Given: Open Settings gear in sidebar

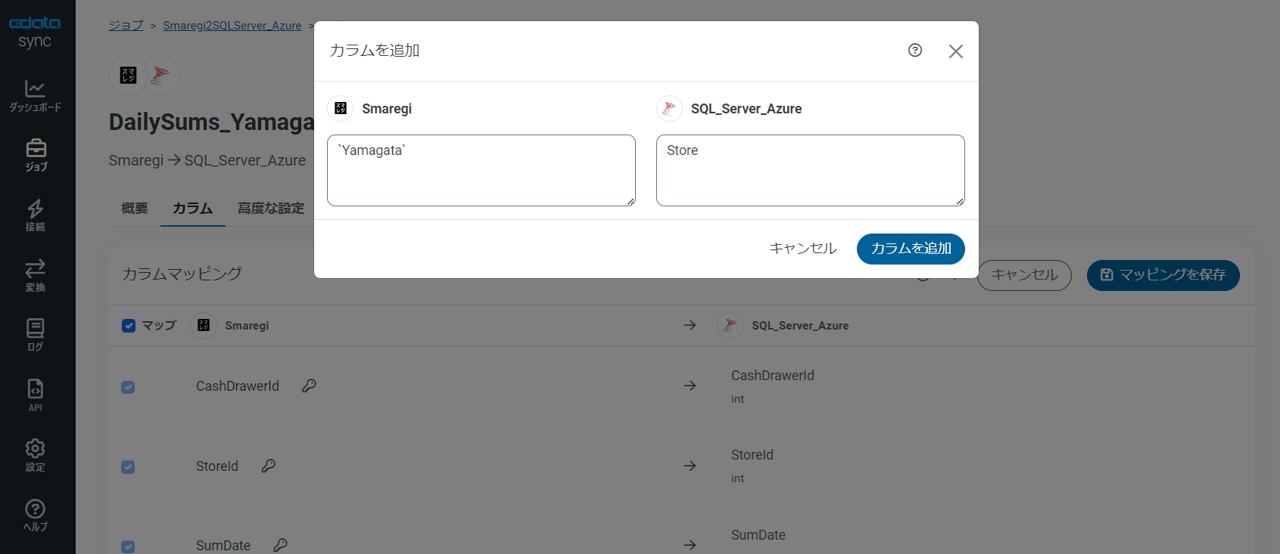Looking at the screenshot, I should tap(36, 456).
